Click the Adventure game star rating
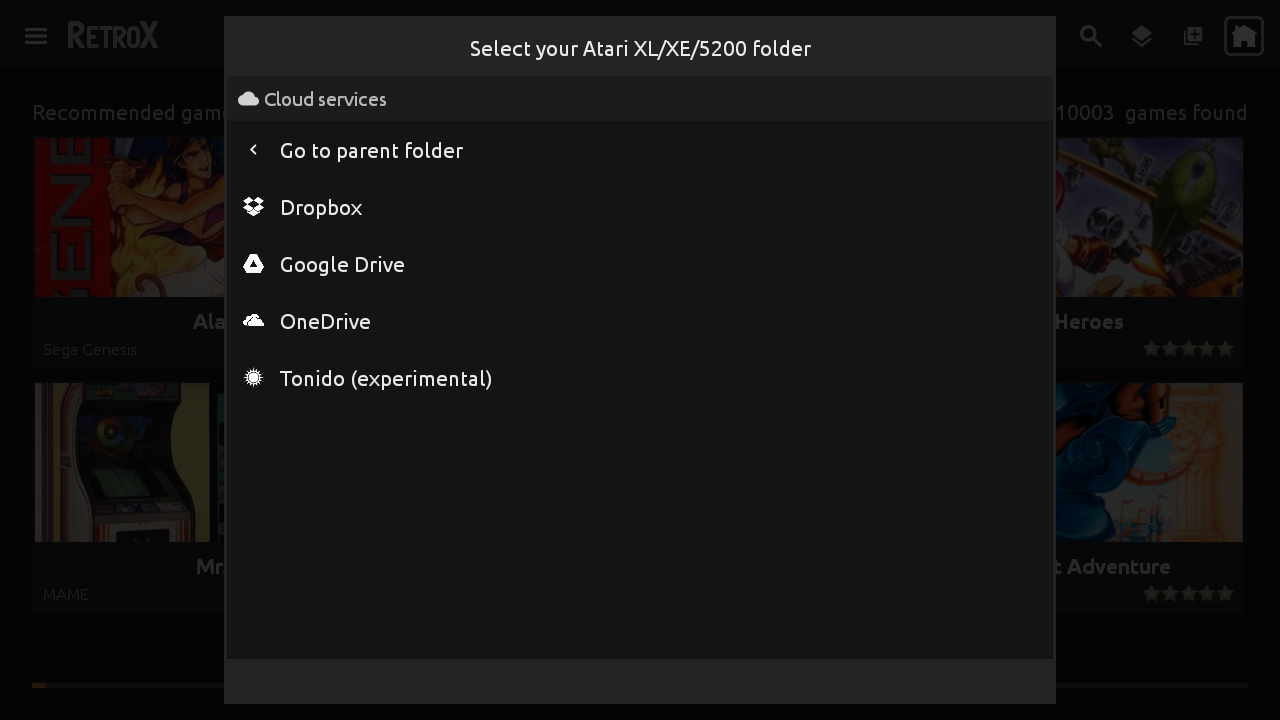 click(1188, 594)
